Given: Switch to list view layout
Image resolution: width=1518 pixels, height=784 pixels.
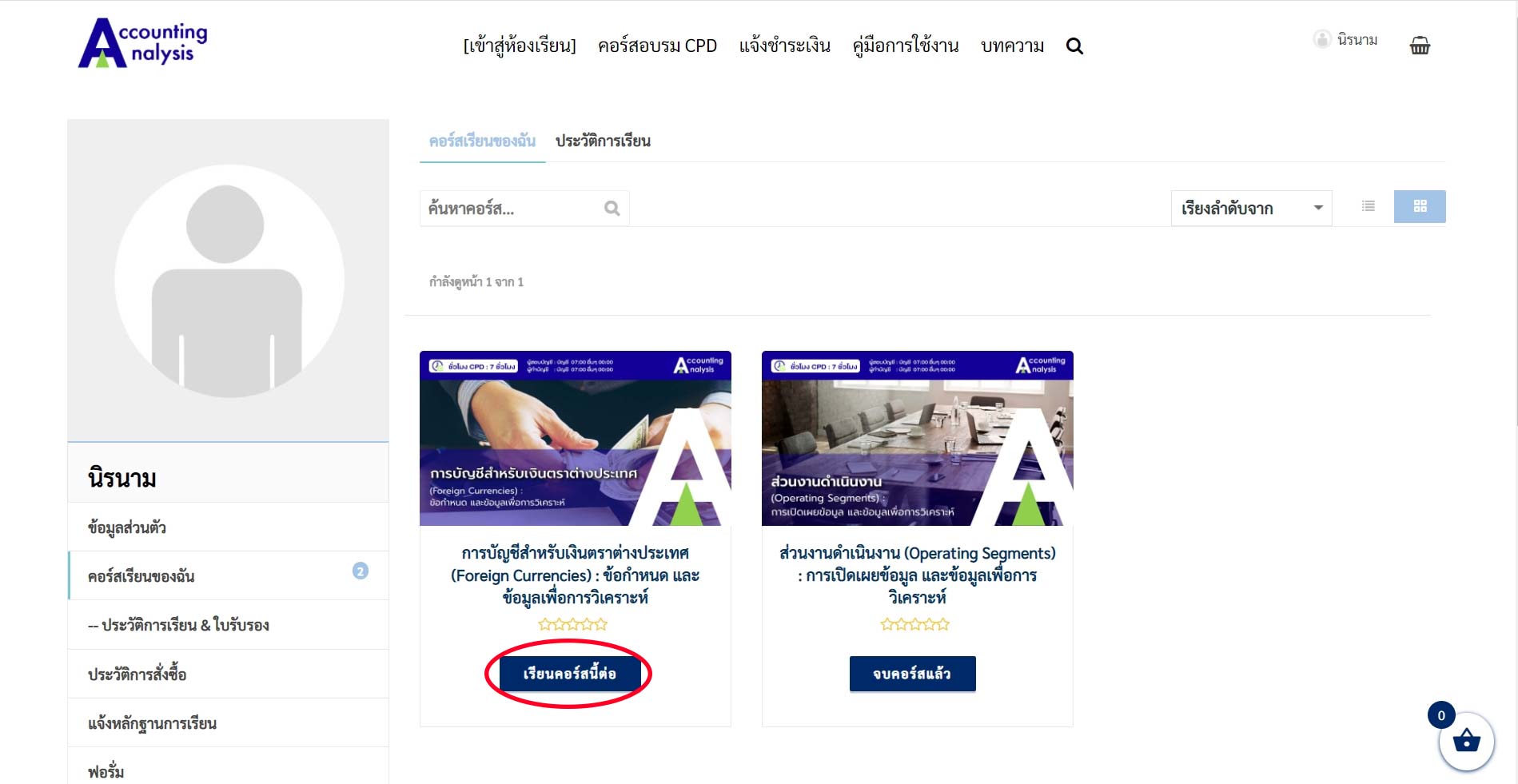Looking at the screenshot, I should click(x=1369, y=206).
